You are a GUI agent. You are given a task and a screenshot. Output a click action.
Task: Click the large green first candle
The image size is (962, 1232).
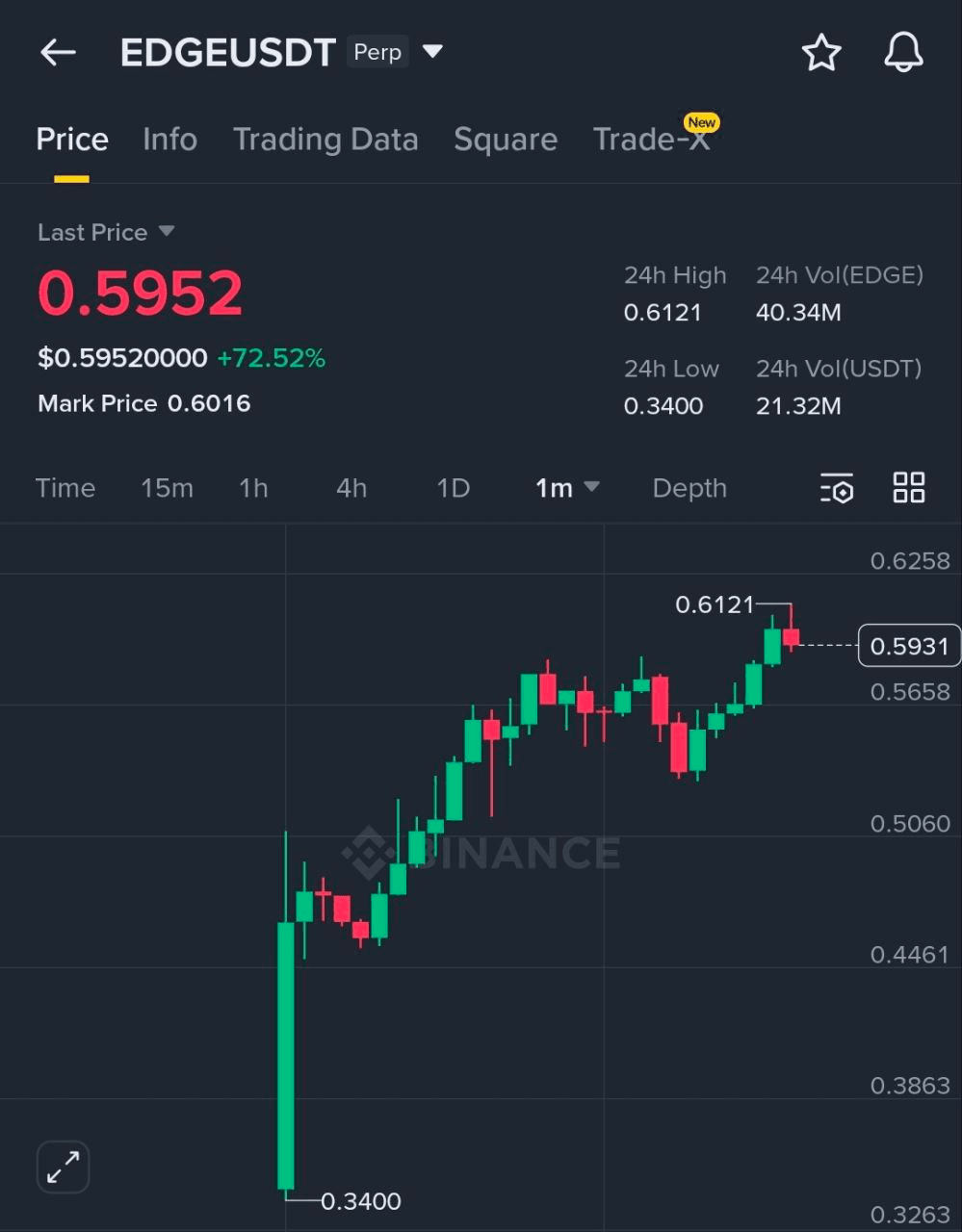coord(286,1056)
